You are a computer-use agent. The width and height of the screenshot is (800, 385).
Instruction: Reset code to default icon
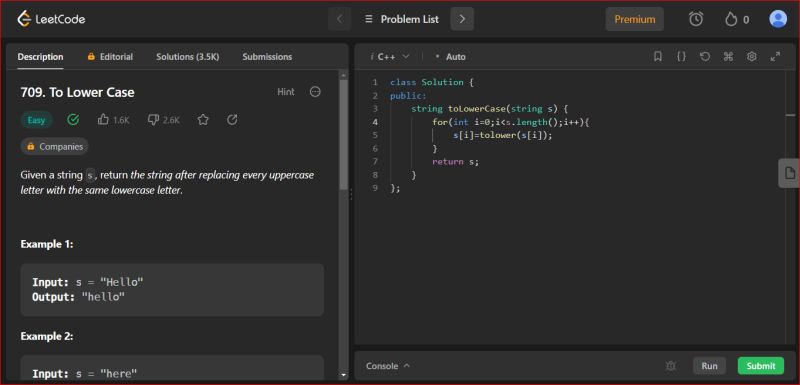tap(705, 57)
